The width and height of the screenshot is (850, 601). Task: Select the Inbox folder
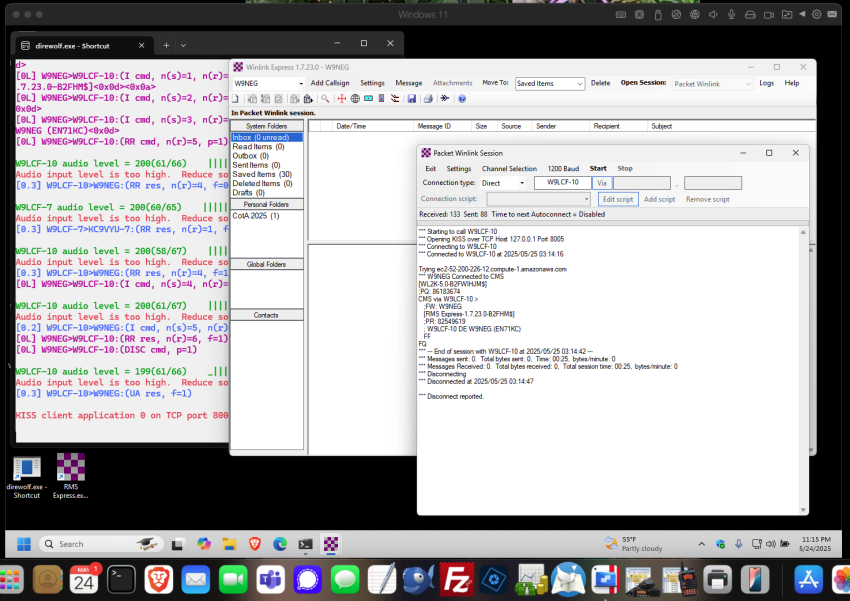(266, 138)
